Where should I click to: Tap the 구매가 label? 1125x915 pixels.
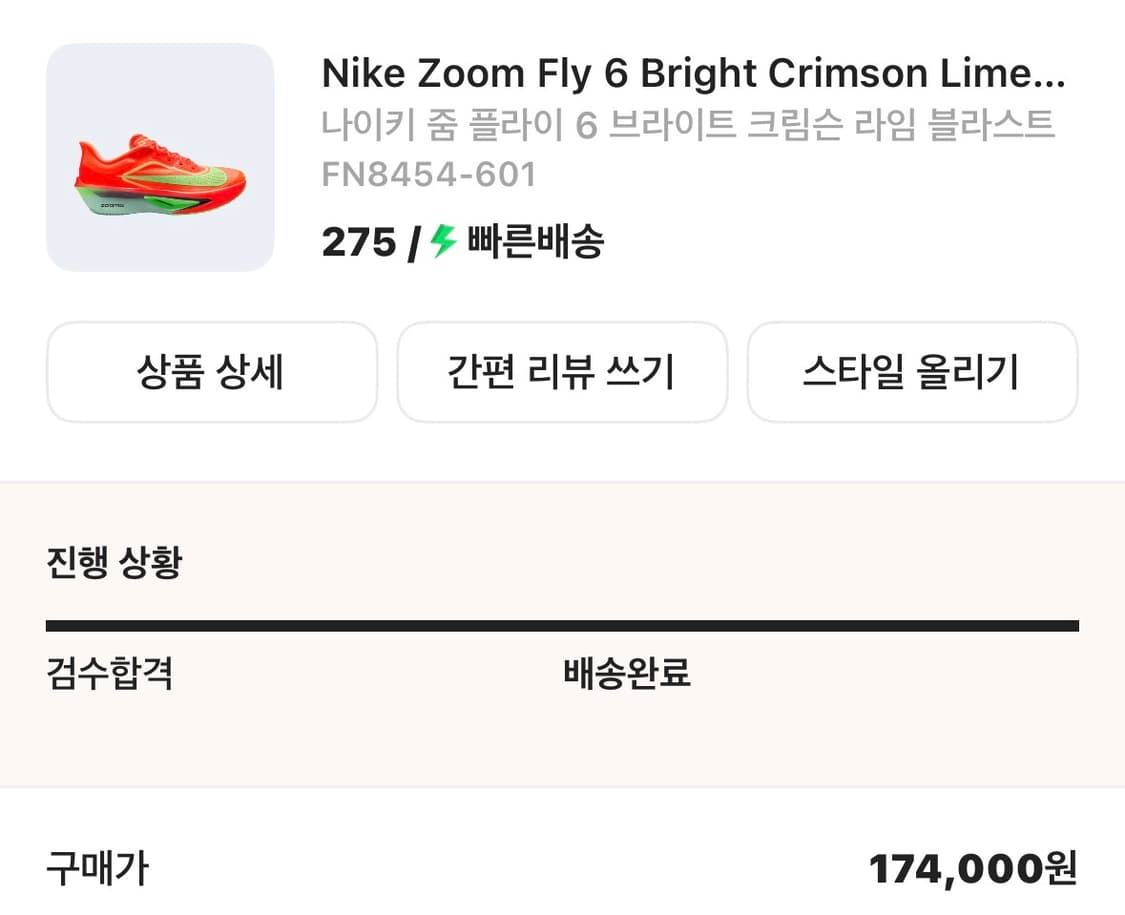pyautogui.click(x=97, y=868)
